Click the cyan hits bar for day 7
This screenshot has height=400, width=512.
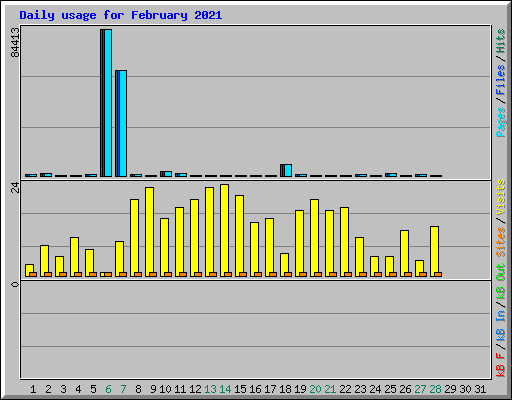point(123,123)
